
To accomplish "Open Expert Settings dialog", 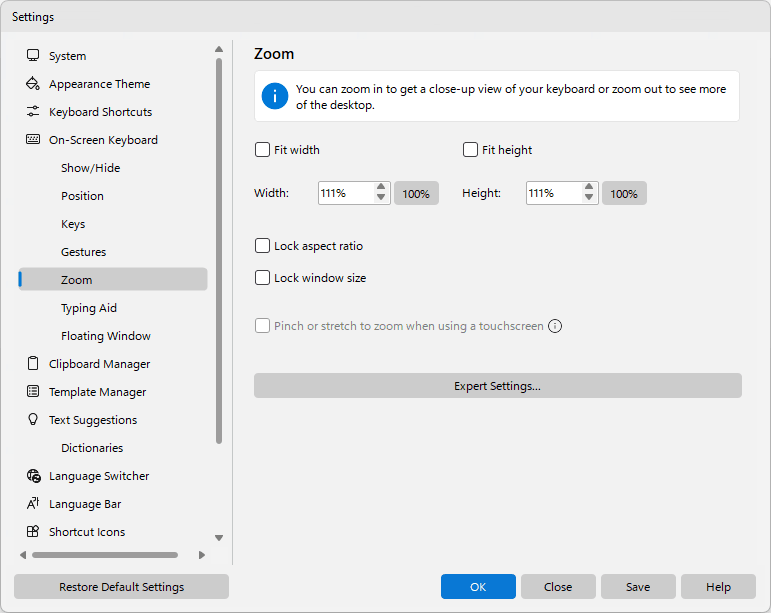I will tap(498, 386).
